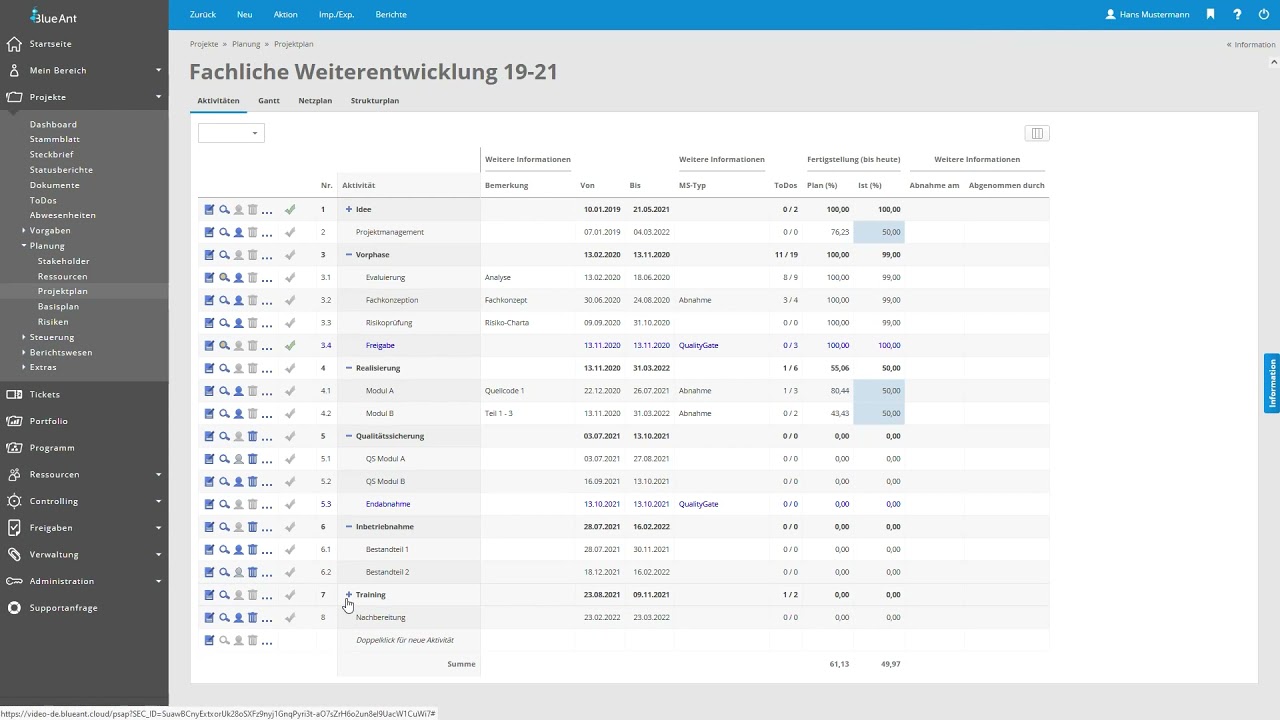This screenshot has height=720, width=1280.
Task: Collapse the Vorphase activity group
Action: 349,255
